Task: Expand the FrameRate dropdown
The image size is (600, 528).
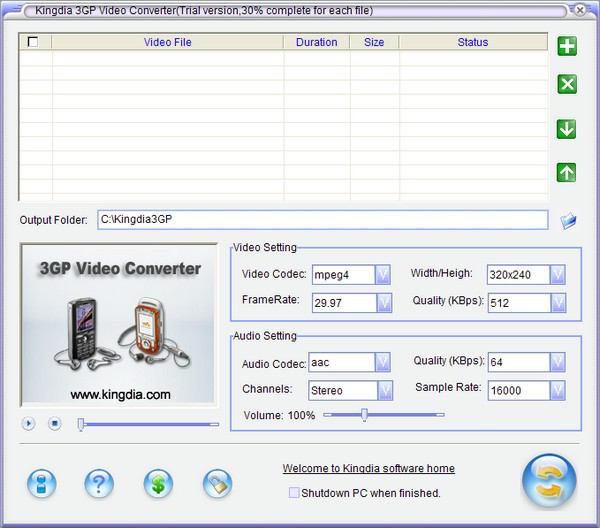Action: (384, 303)
